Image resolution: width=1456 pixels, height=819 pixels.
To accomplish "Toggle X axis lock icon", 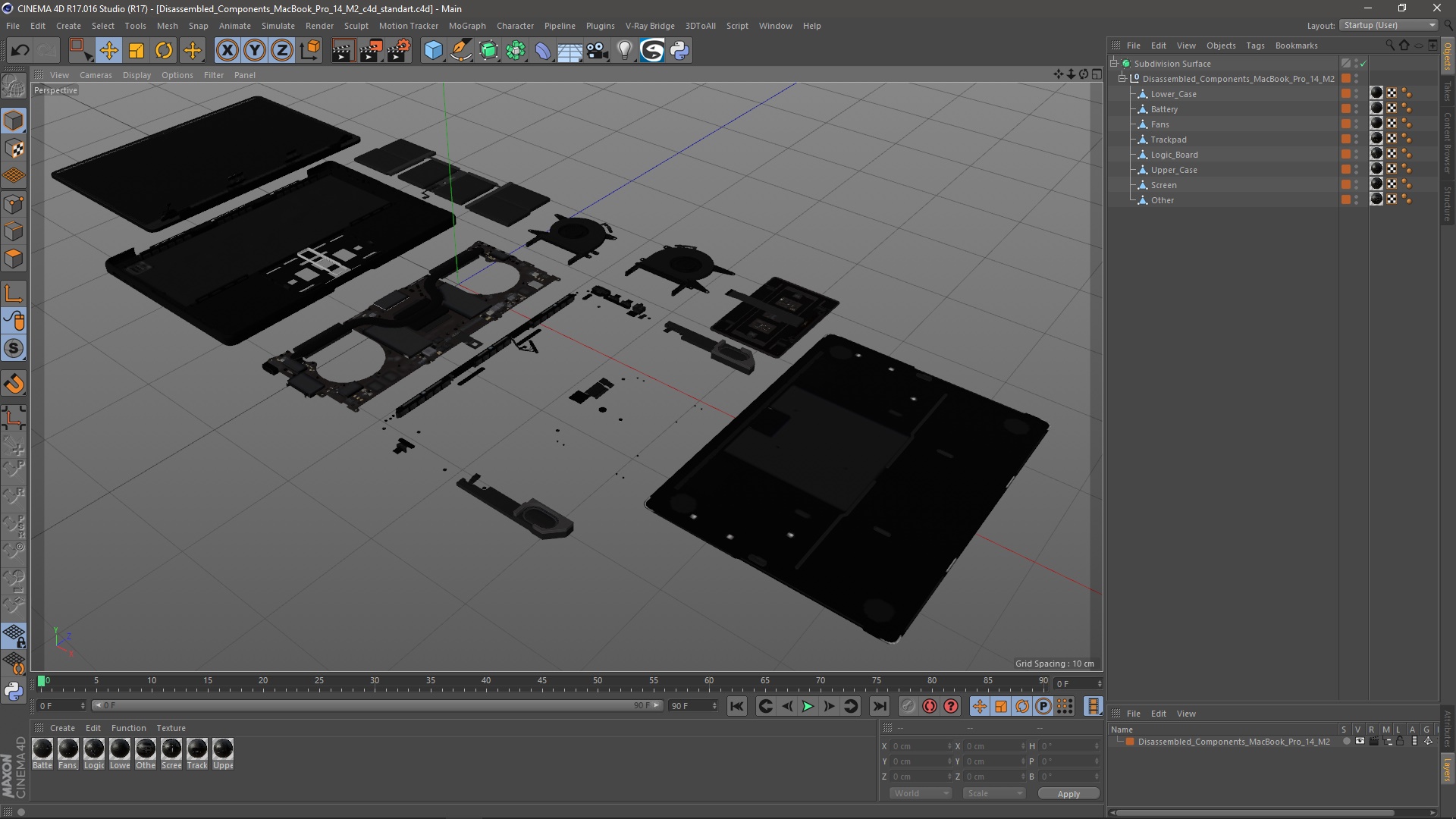I will (227, 51).
